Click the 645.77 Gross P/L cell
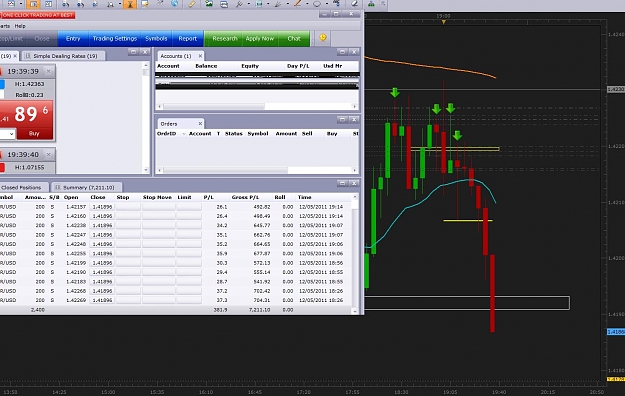 pyautogui.click(x=262, y=226)
